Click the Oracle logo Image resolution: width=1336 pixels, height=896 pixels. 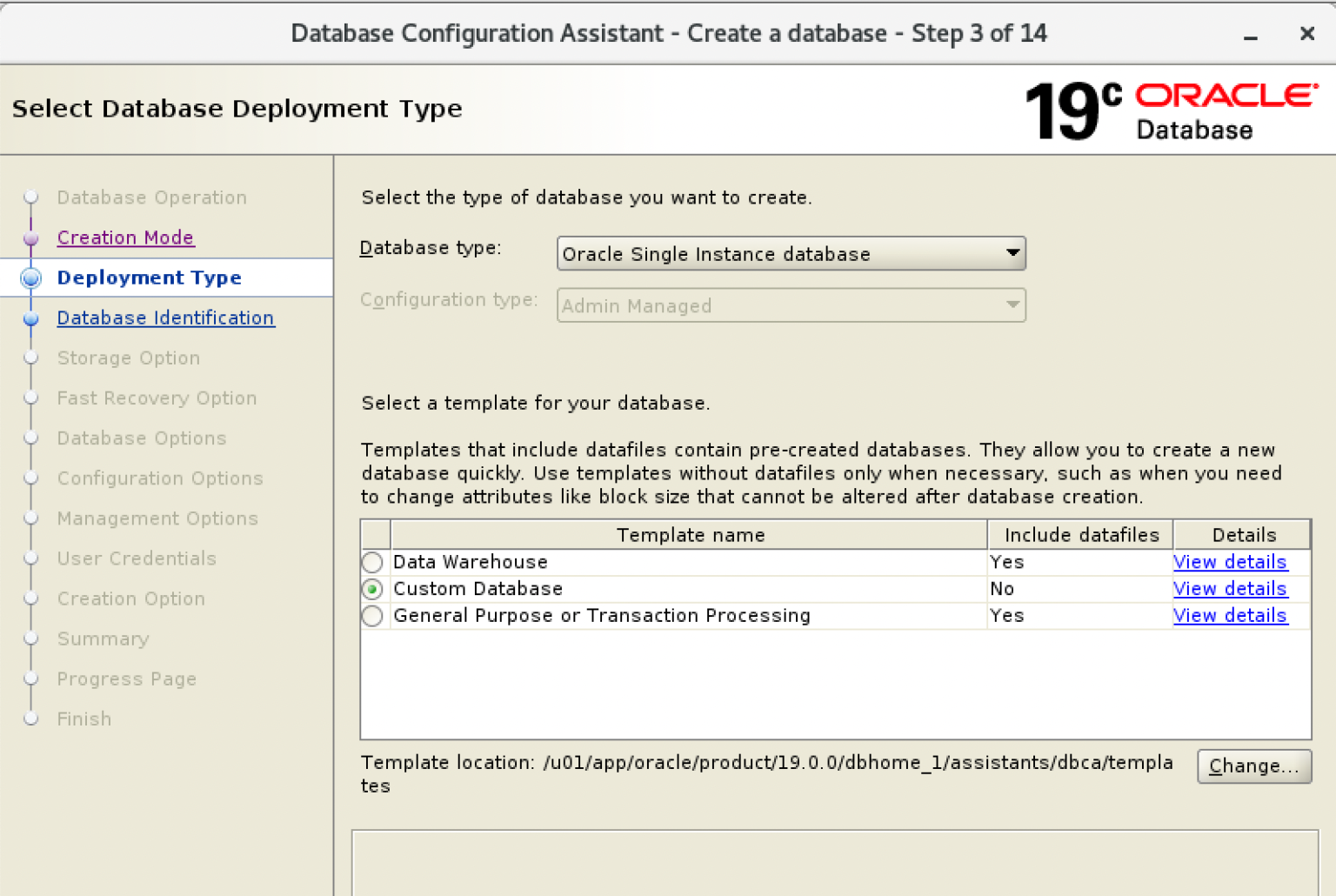[x=1225, y=95]
